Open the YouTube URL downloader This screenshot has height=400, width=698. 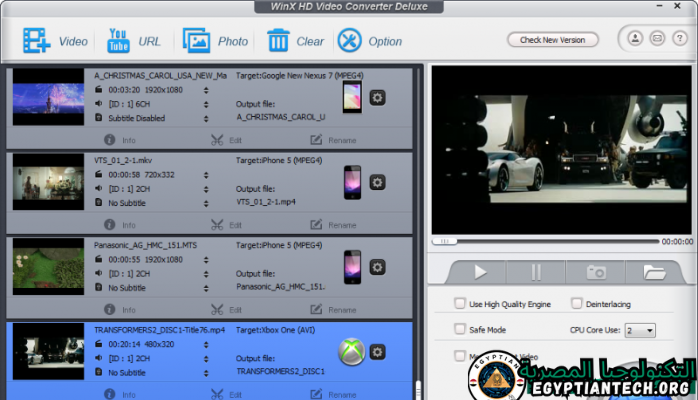pyautogui.click(x=117, y=41)
